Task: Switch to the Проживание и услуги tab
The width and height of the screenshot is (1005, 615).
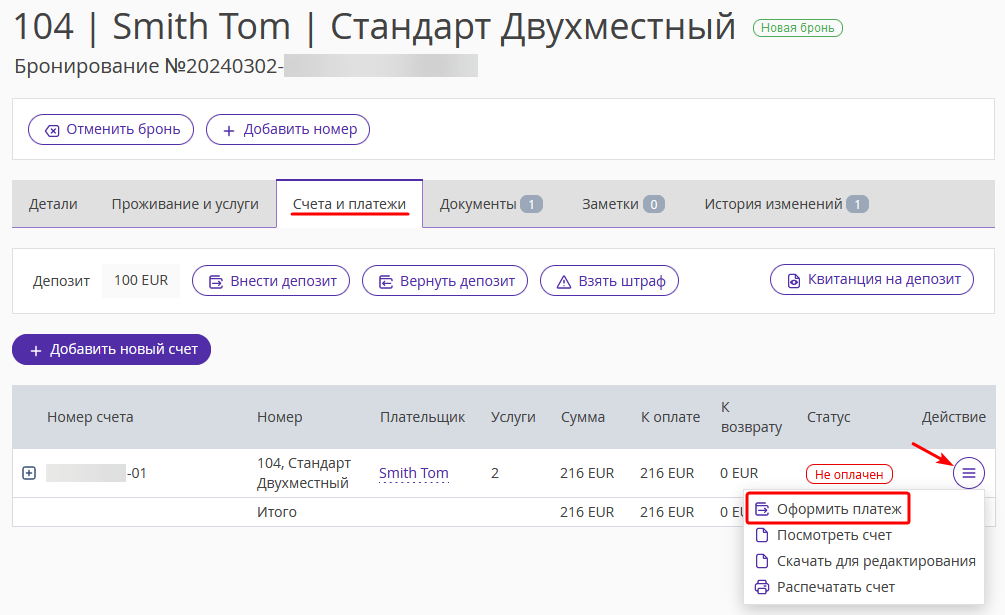Action: pyautogui.click(x=185, y=204)
